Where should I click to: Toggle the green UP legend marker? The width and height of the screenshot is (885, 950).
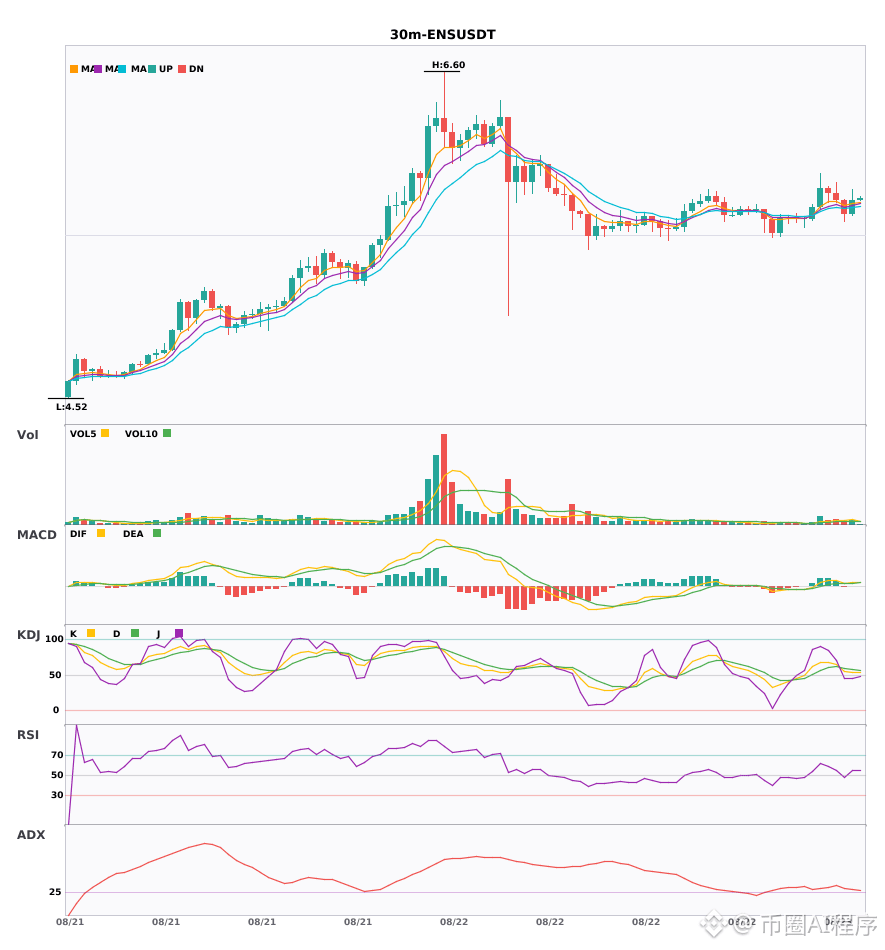(x=153, y=69)
